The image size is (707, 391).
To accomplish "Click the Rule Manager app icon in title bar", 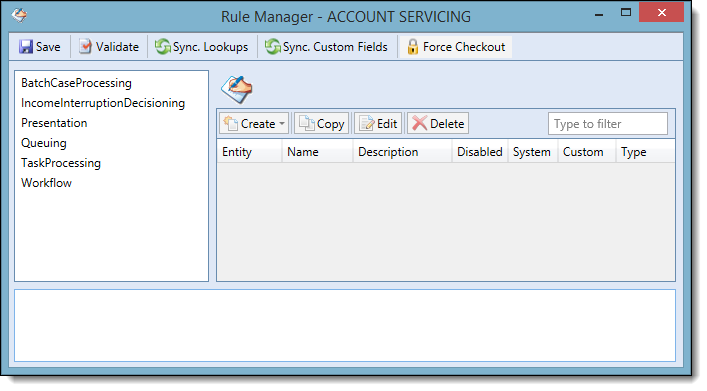I will 19,15.
